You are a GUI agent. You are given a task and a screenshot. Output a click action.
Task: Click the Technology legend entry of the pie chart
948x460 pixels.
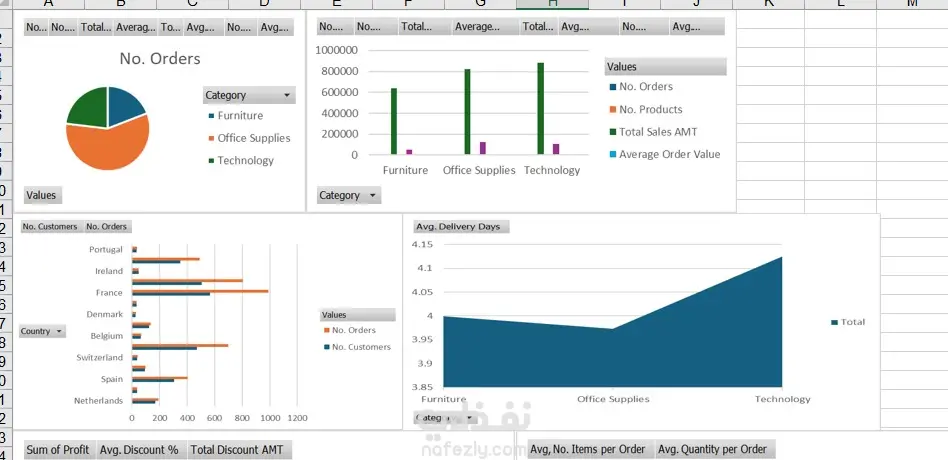[241, 160]
